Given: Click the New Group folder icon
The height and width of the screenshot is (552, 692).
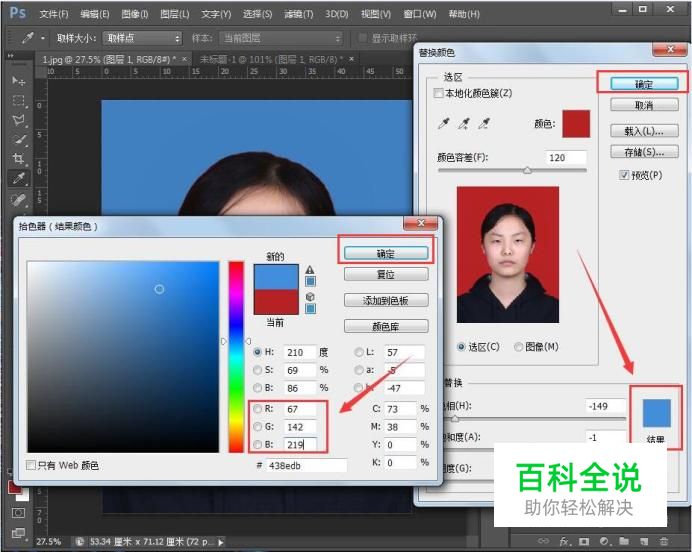Looking at the screenshot, I should point(624,541).
